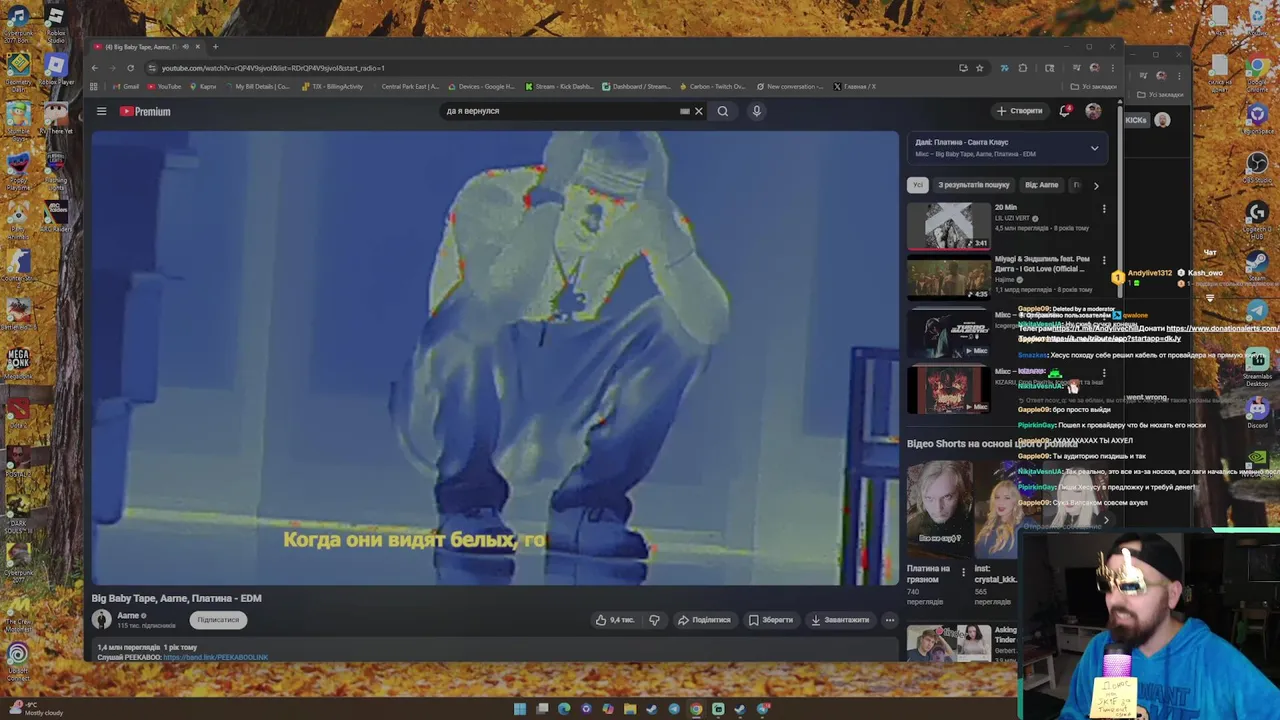Open the 20 Min video thumbnail
The height and width of the screenshot is (720, 1280).
pos(948,225)
